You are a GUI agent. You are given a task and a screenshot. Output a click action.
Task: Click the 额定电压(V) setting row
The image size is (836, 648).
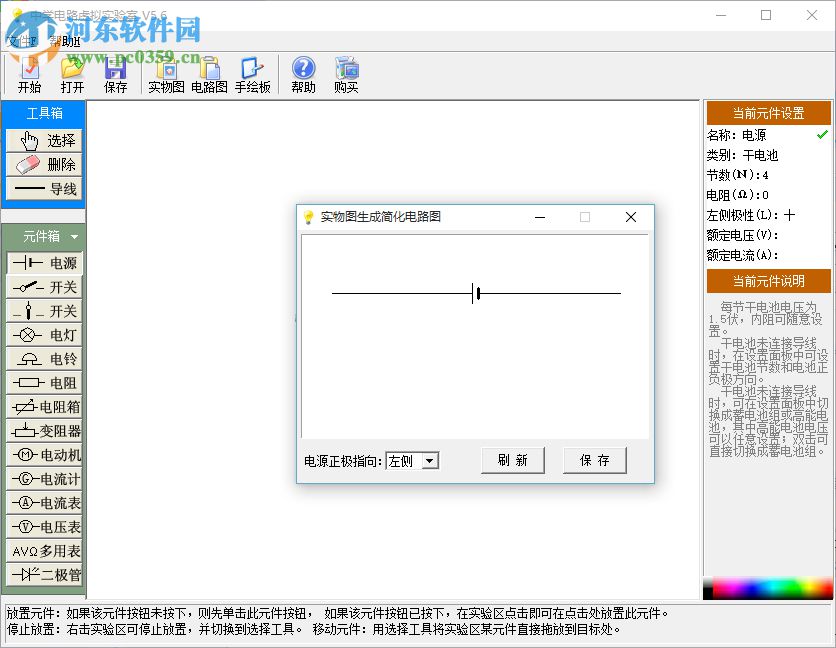[x=742, y=235]
